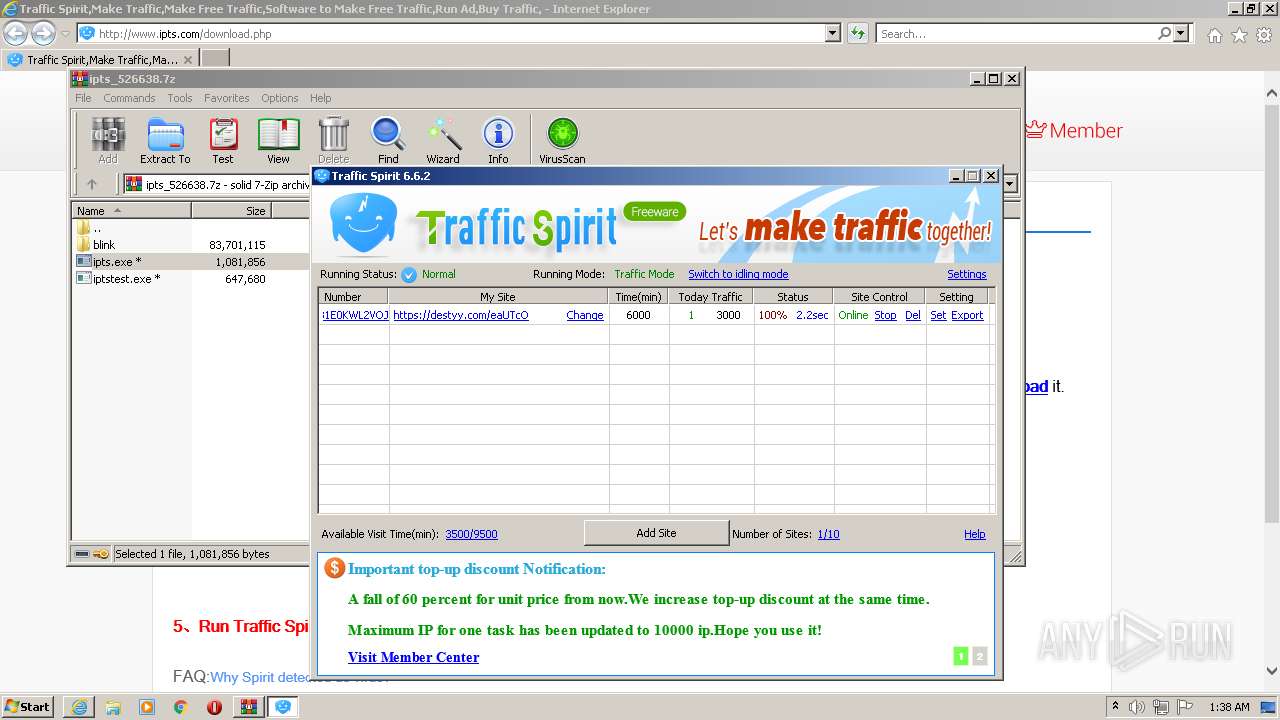Open the destyy.com site URL link
The width and height of the screenshot is (1280, 720).
461,315
